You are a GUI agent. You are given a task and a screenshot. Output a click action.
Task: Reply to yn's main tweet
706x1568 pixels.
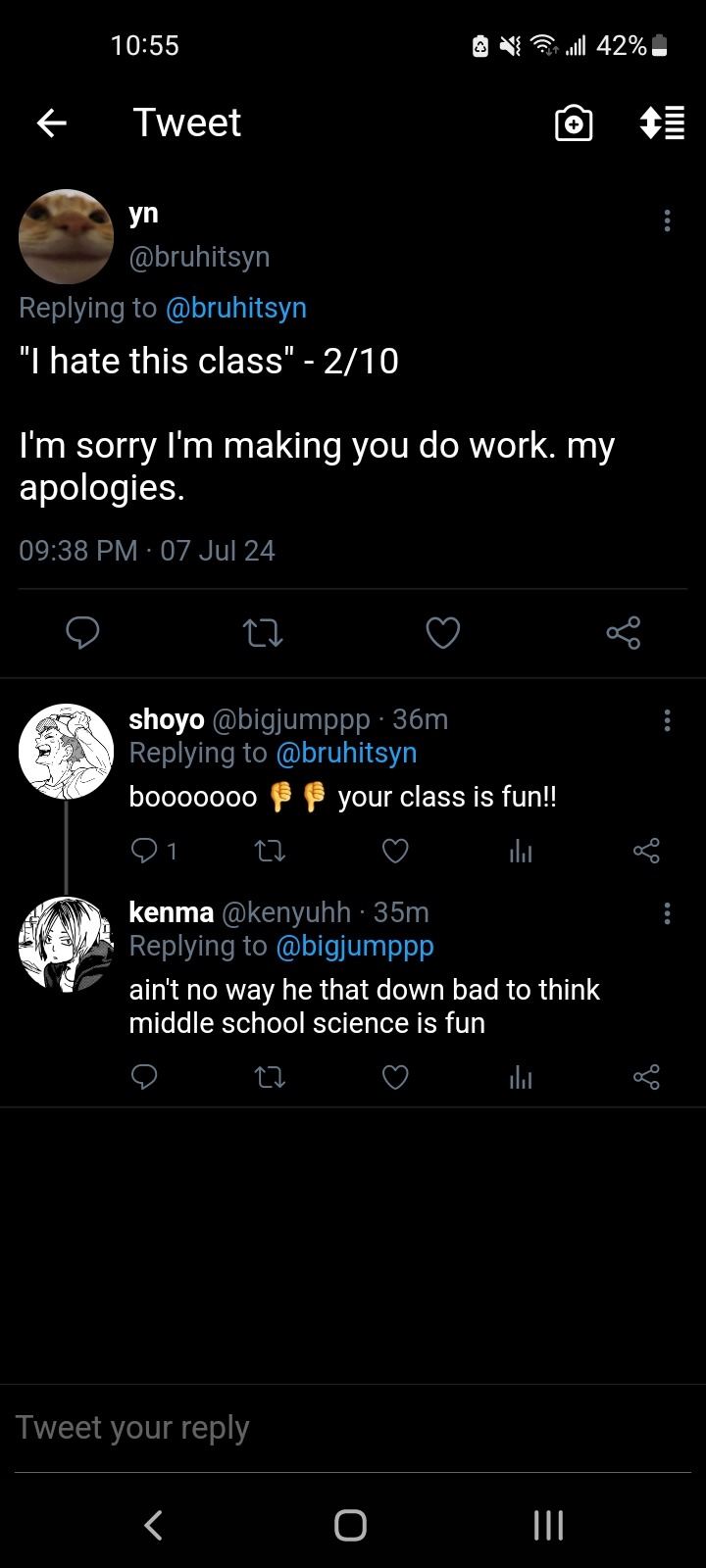(82, 633)
